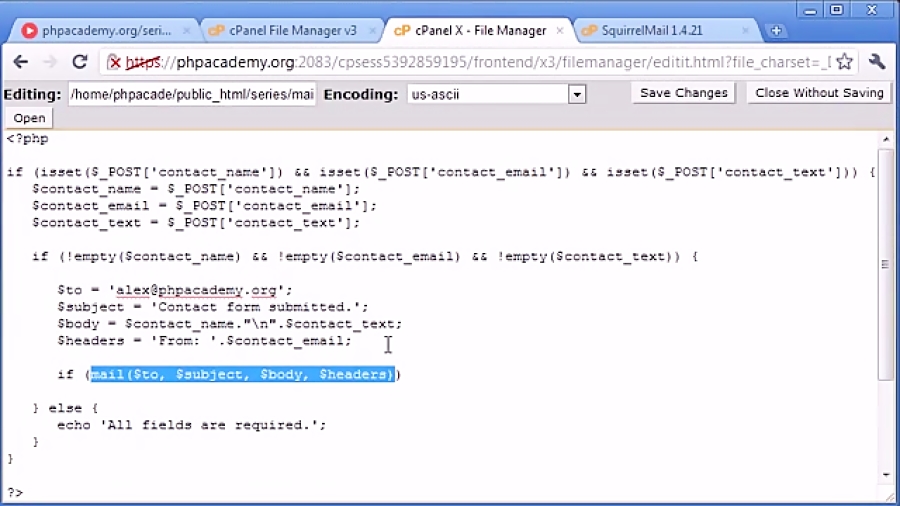Reload the page with refresh icon

pyautogui.click(x=80, y=62)
